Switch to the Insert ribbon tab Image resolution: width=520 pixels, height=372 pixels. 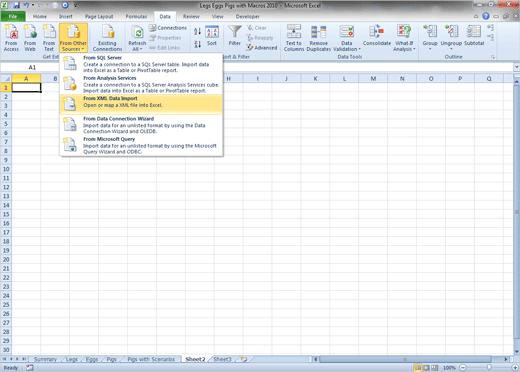(x=66, y=16)
